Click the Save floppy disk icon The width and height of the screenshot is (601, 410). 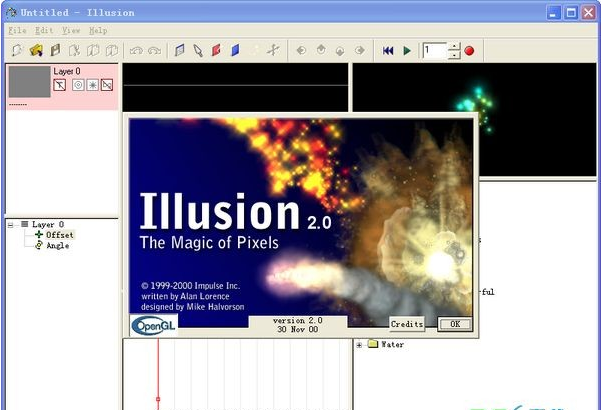pos(55,50)
